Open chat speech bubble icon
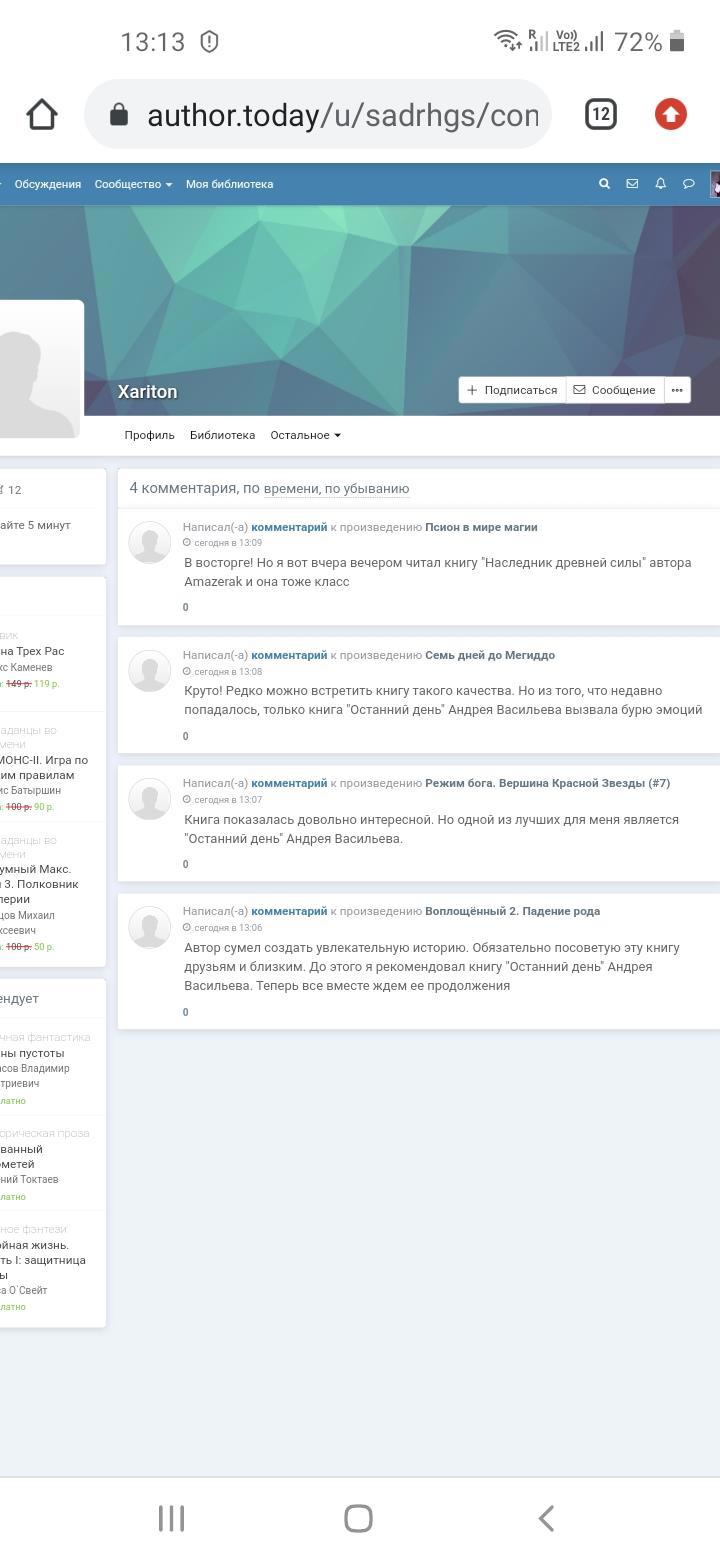 pos(688,184)
